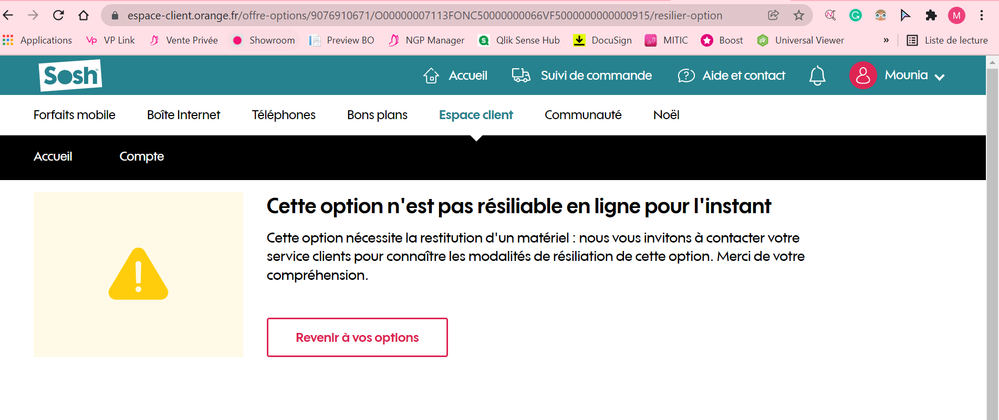This screenshot has height=420, width=999.
Task: Open Suivi de commande link
Action: pyautogui.click(x=581, y=76)
